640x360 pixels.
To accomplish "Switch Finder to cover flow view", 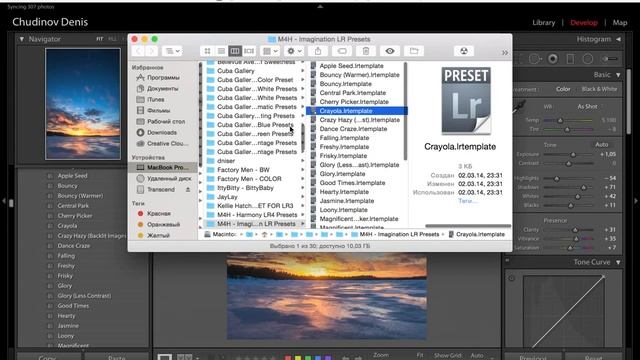I will coord(249,51).
